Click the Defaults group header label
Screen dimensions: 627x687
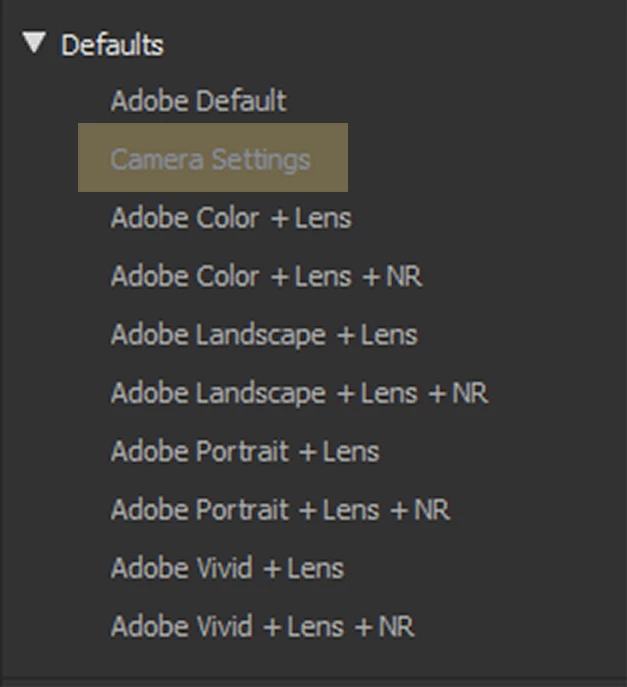tap(112, 45)
